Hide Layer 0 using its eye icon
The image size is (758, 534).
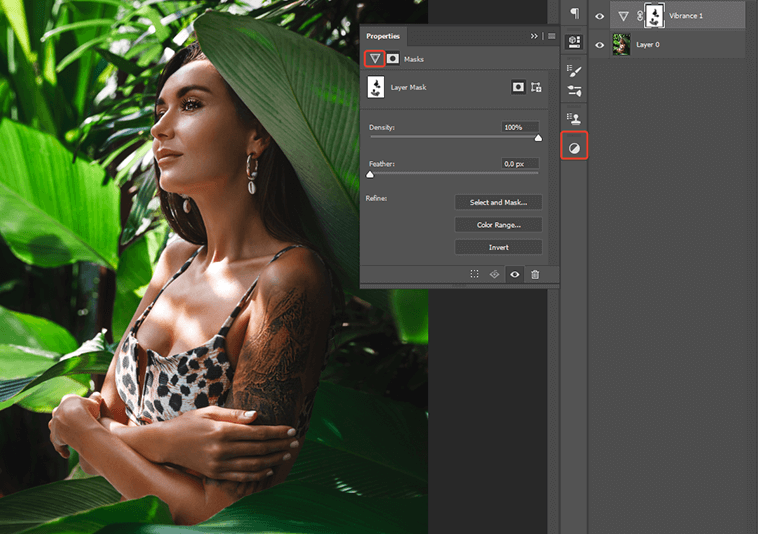[x=599, y=45]
